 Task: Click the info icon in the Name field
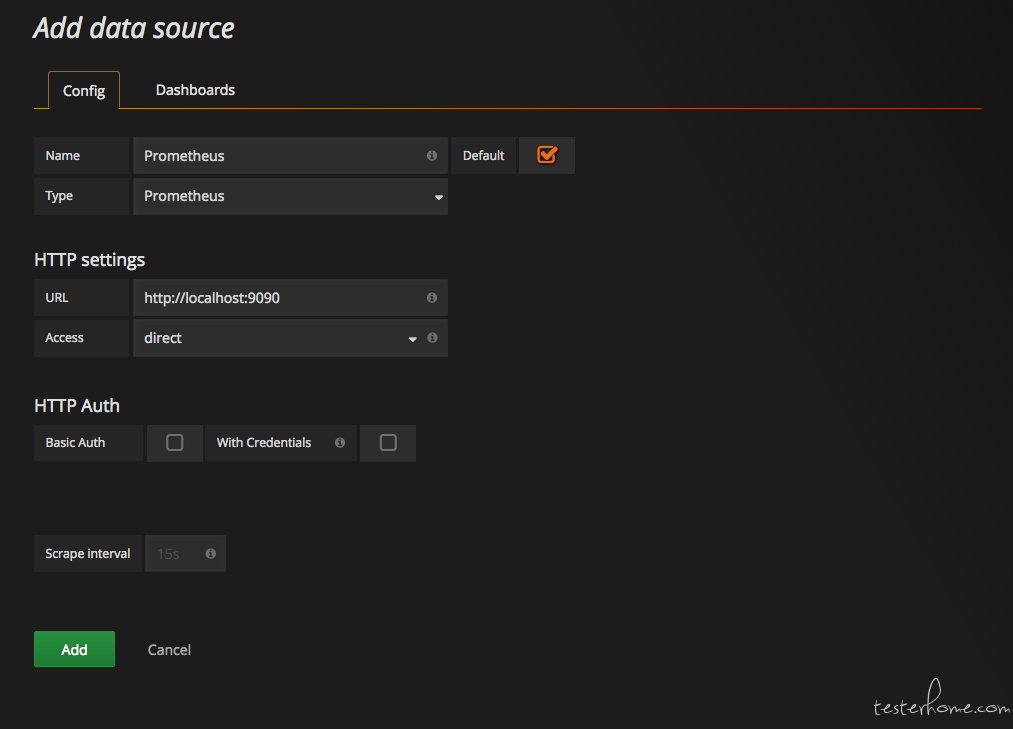432,156
